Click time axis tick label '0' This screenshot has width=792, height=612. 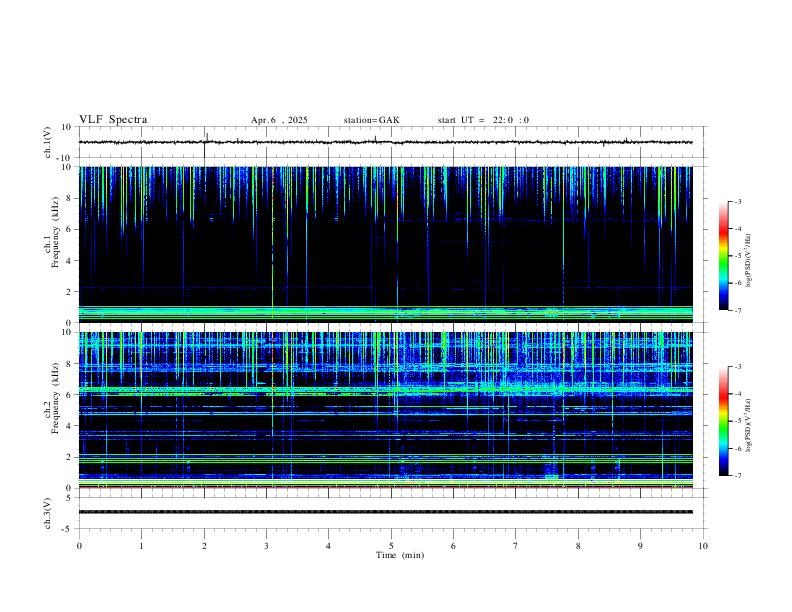pyautogui.click(x=79, y=546)
